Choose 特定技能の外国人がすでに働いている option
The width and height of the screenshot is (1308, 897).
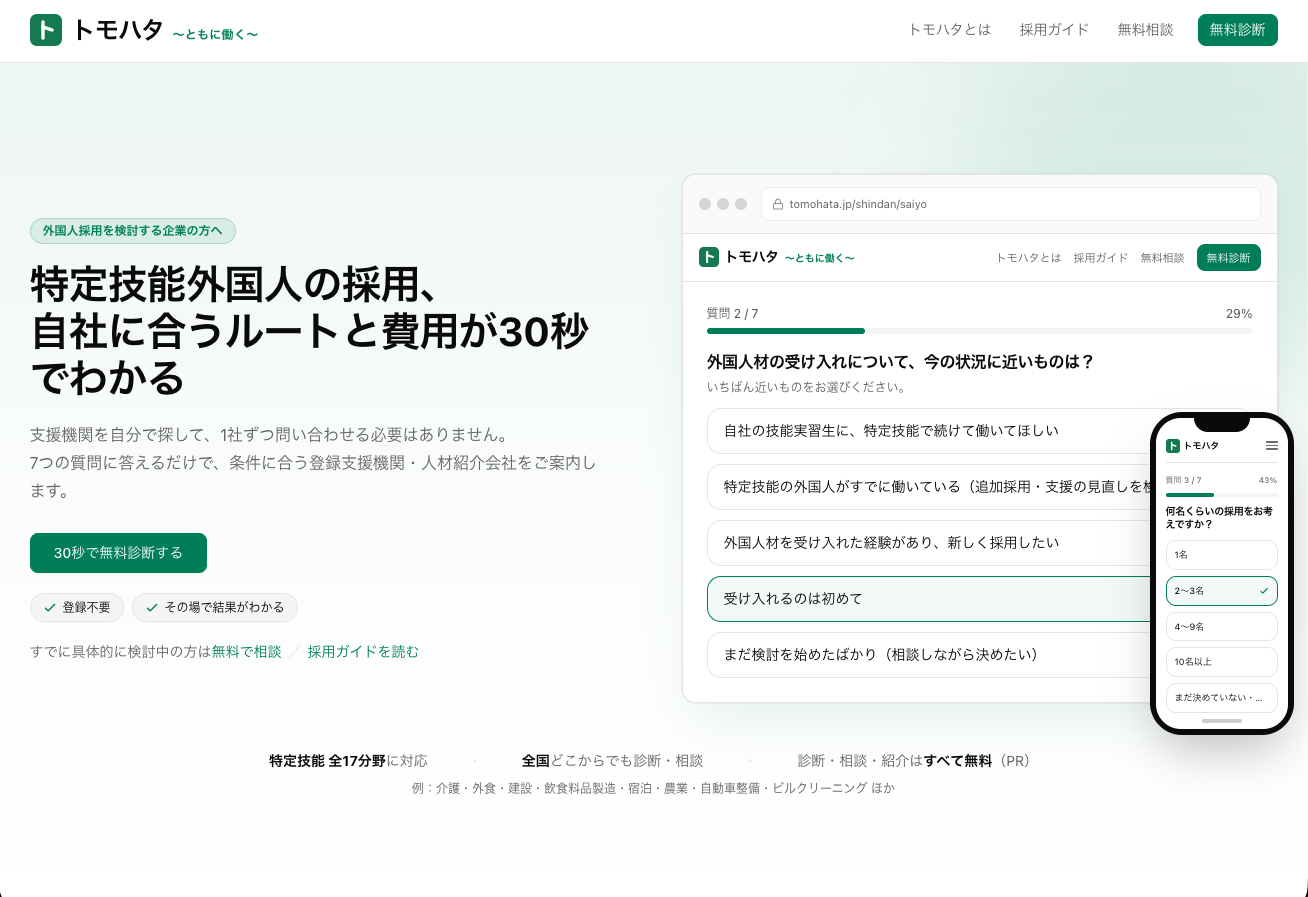tap(930, 487)
